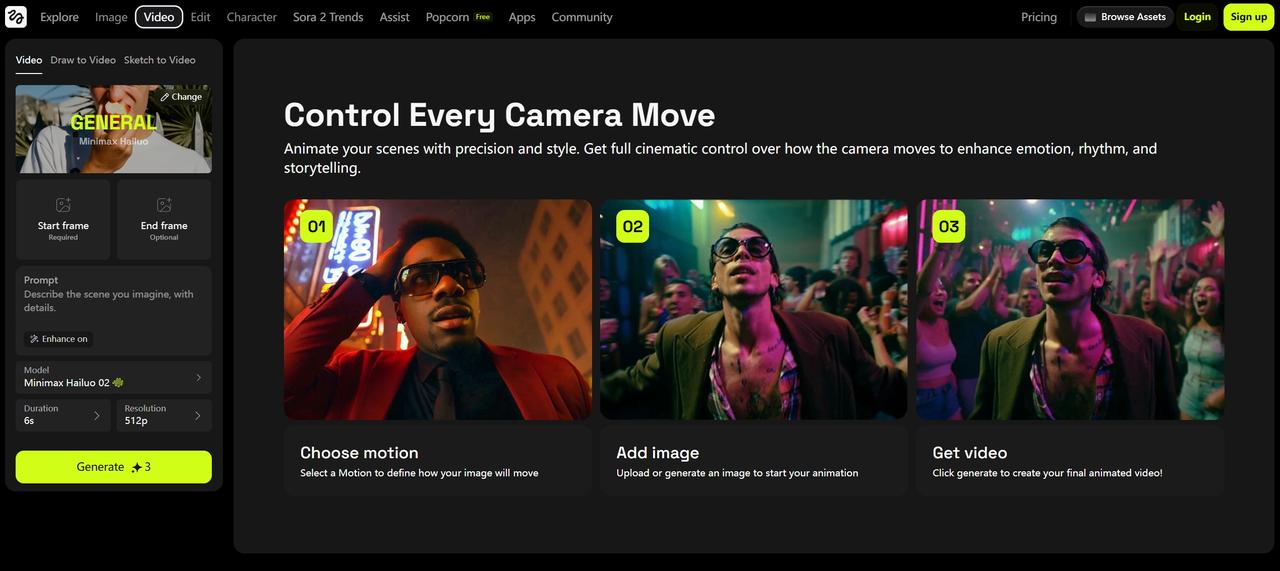This screenshot has width=1280, height=571.
Task: Click into the Prompt description field
Action: coord(112,301)
